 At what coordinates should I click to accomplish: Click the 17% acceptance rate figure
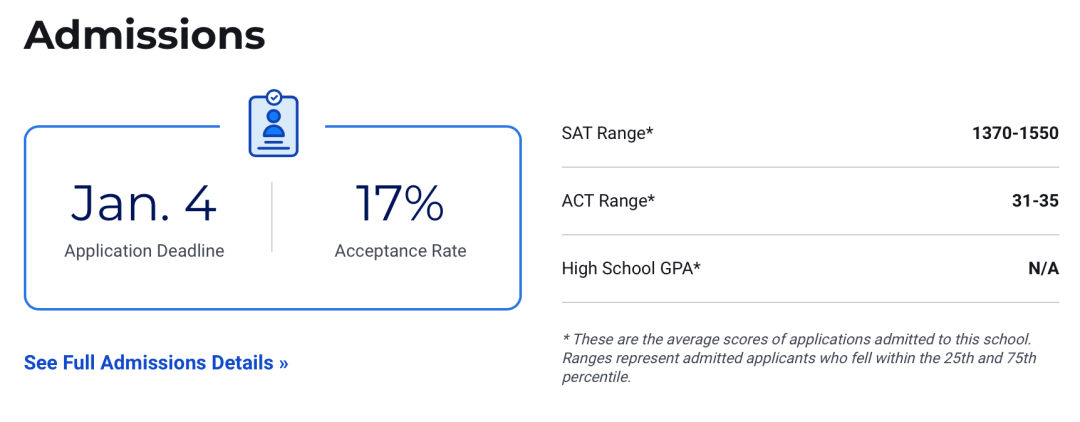[400, 204]
